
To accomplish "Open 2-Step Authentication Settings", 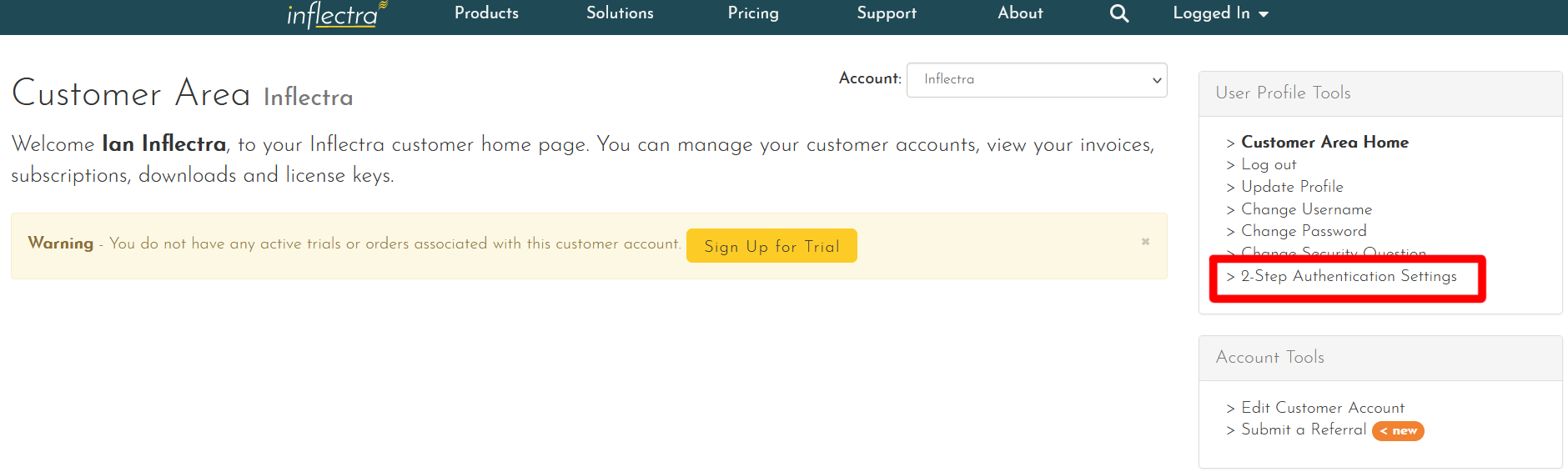I will point(1349,276).
